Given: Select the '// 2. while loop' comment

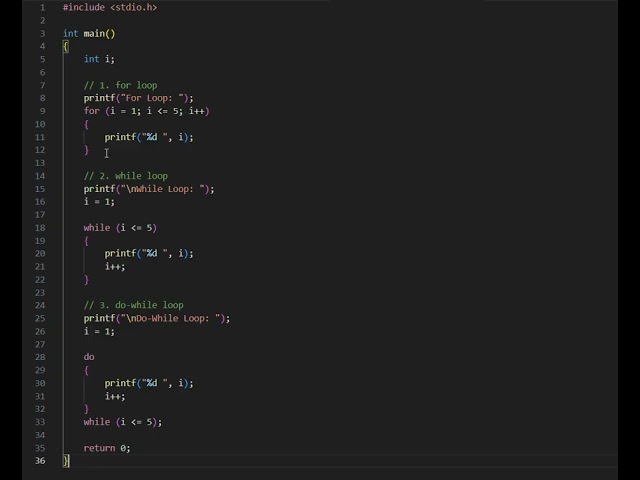Looking at the screenshot, I should (126, 176).
